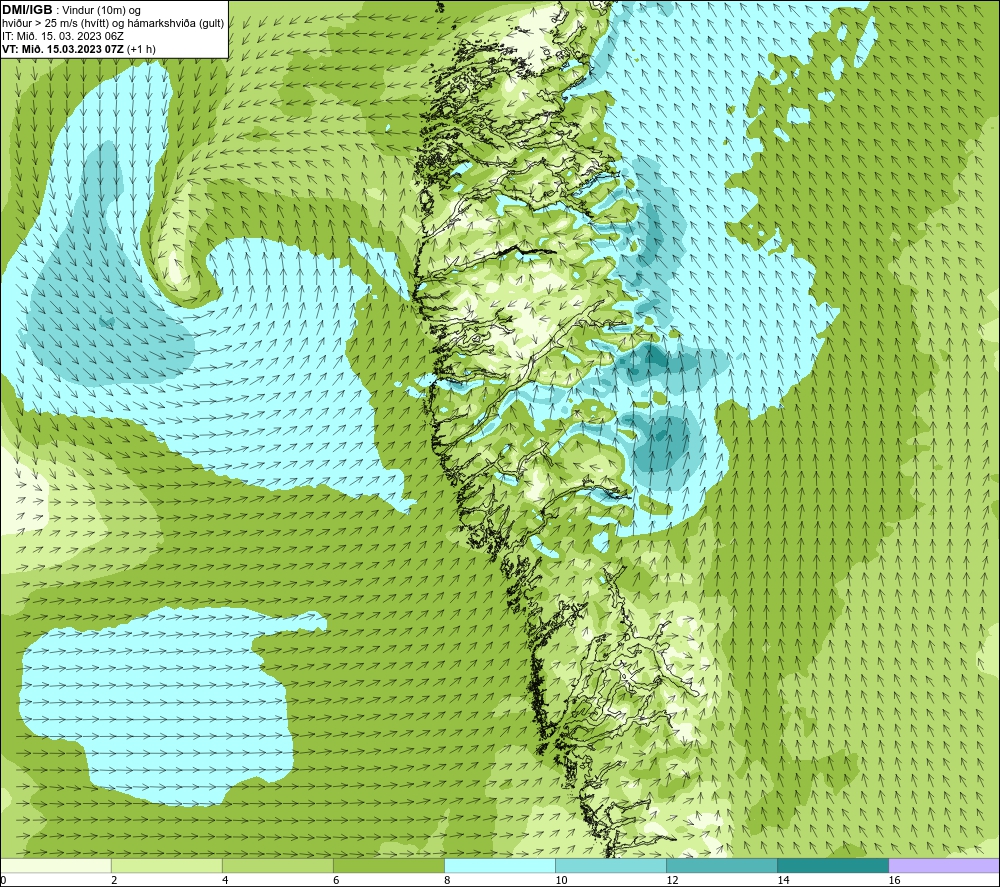Click the 'VT: Mið. 15.03.2023 07Z' line
Viewport: 1000px width, 887px height.
pyautogui.click(x=63, y=49)
